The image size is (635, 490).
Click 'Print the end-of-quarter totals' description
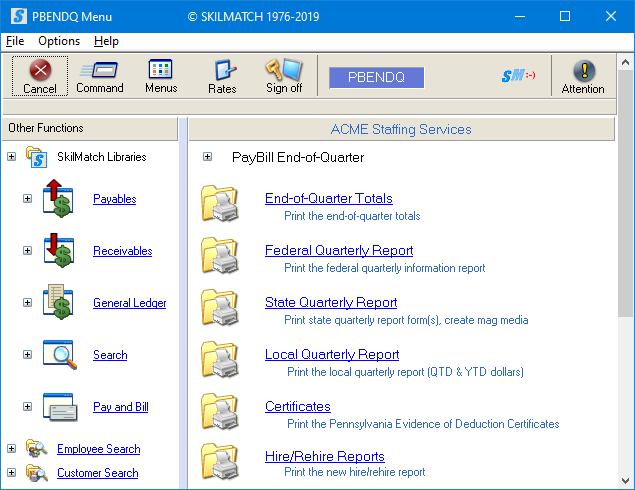click(352, 216)
